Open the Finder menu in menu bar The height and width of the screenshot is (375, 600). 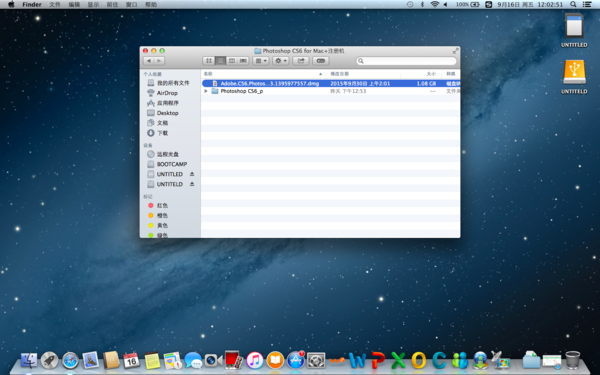coord(32,5)
